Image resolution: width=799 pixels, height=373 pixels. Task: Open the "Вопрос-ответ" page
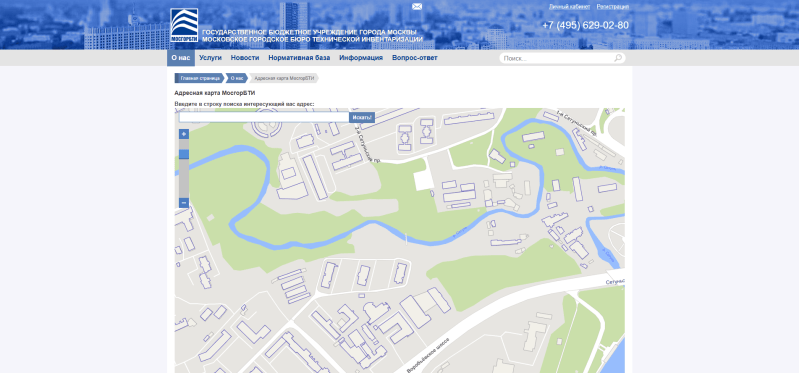coord(415,58)
